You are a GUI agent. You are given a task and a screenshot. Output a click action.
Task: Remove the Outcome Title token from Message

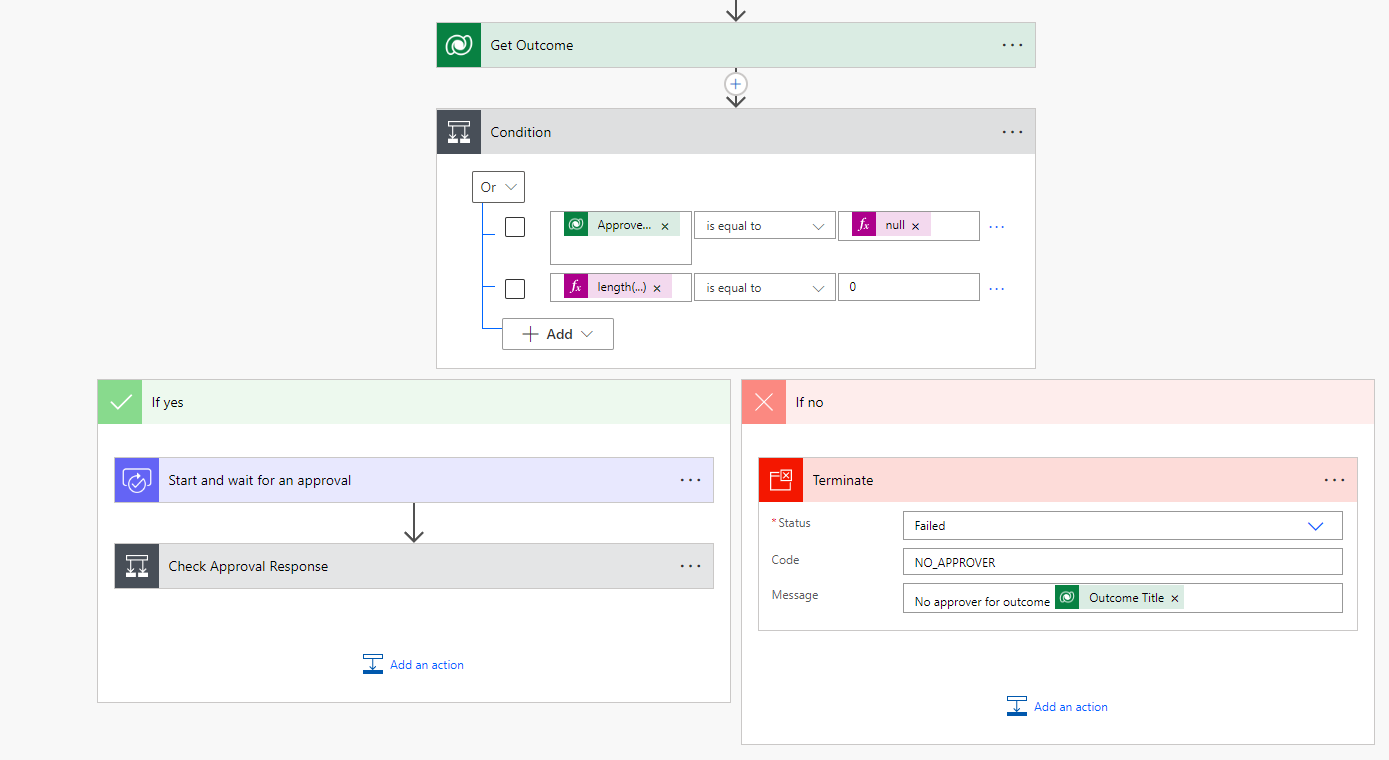pos(1175,598)
